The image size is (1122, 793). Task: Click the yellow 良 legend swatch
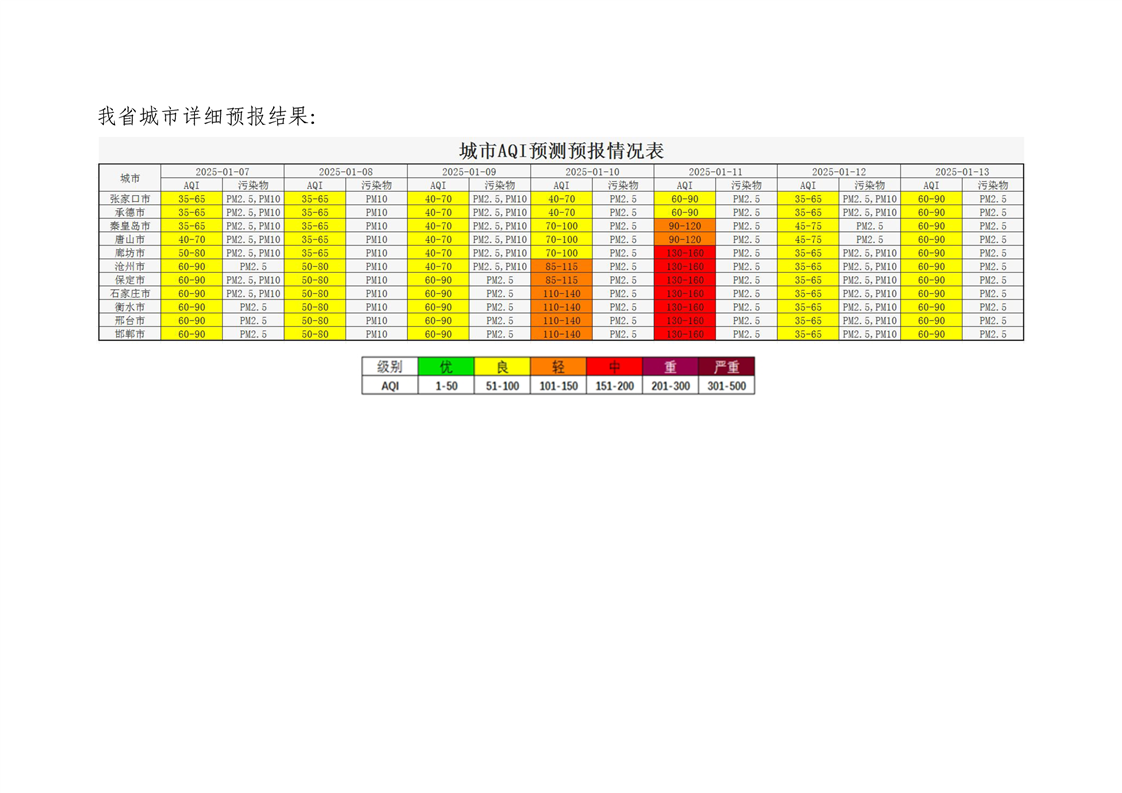pos(503,367)
